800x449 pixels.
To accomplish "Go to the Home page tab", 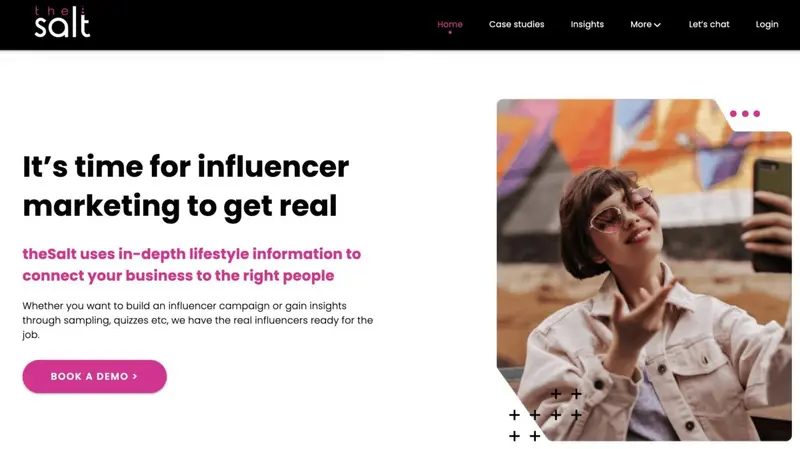I will click(450, 24).
